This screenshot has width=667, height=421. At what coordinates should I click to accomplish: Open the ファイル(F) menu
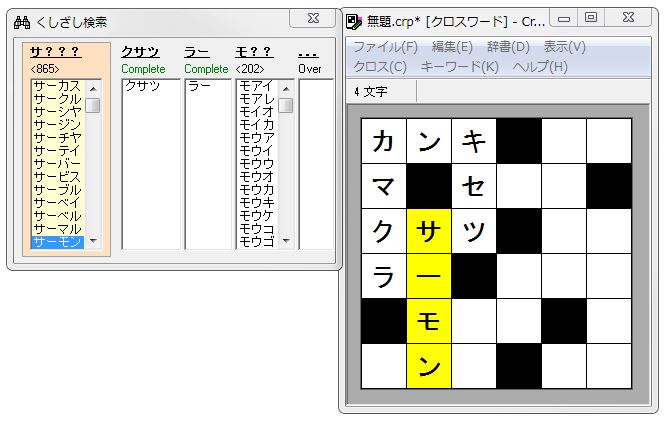(x=385, y=47)
